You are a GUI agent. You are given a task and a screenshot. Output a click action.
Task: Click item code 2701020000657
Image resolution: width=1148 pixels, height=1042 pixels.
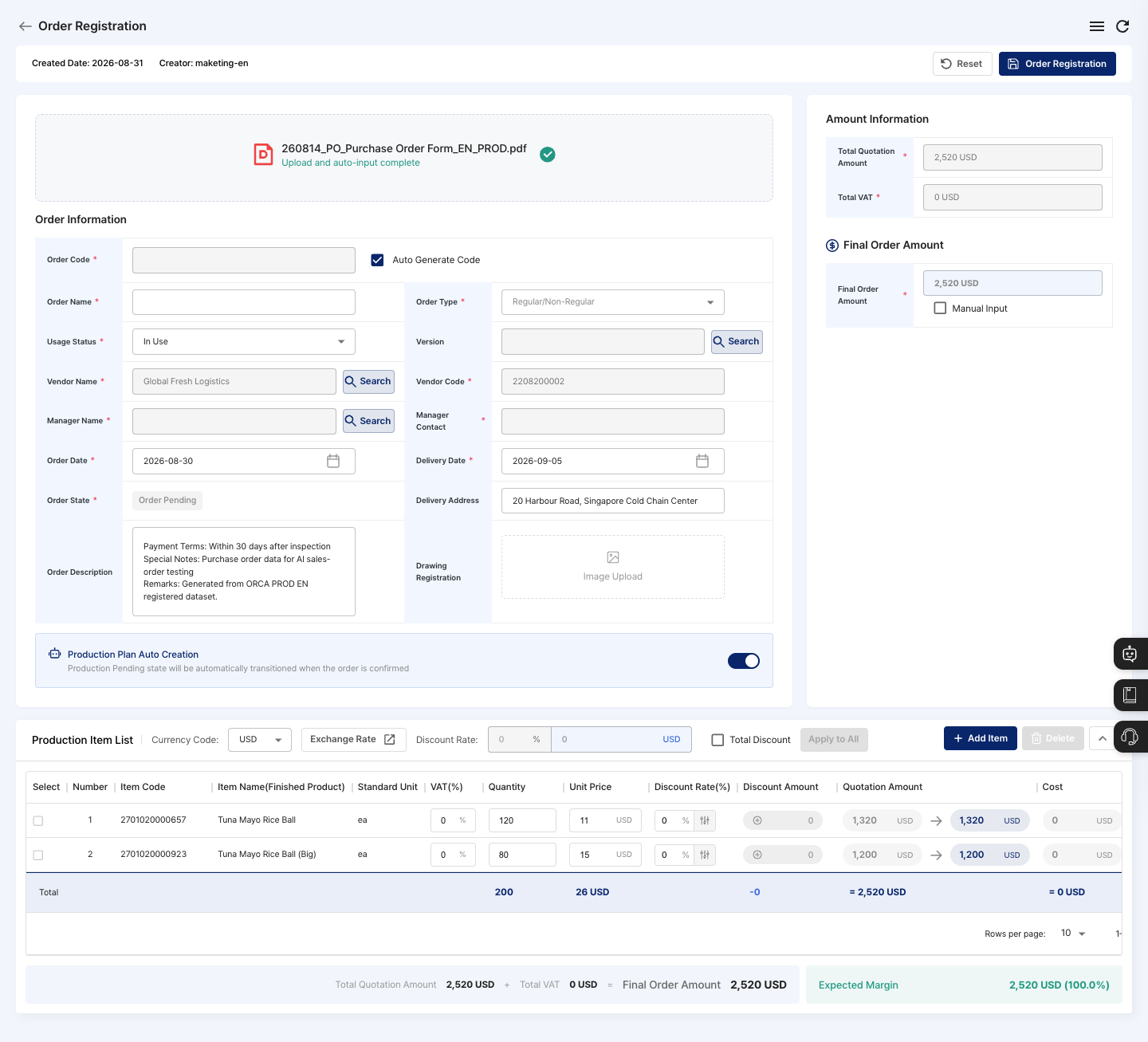click(153, 820)
